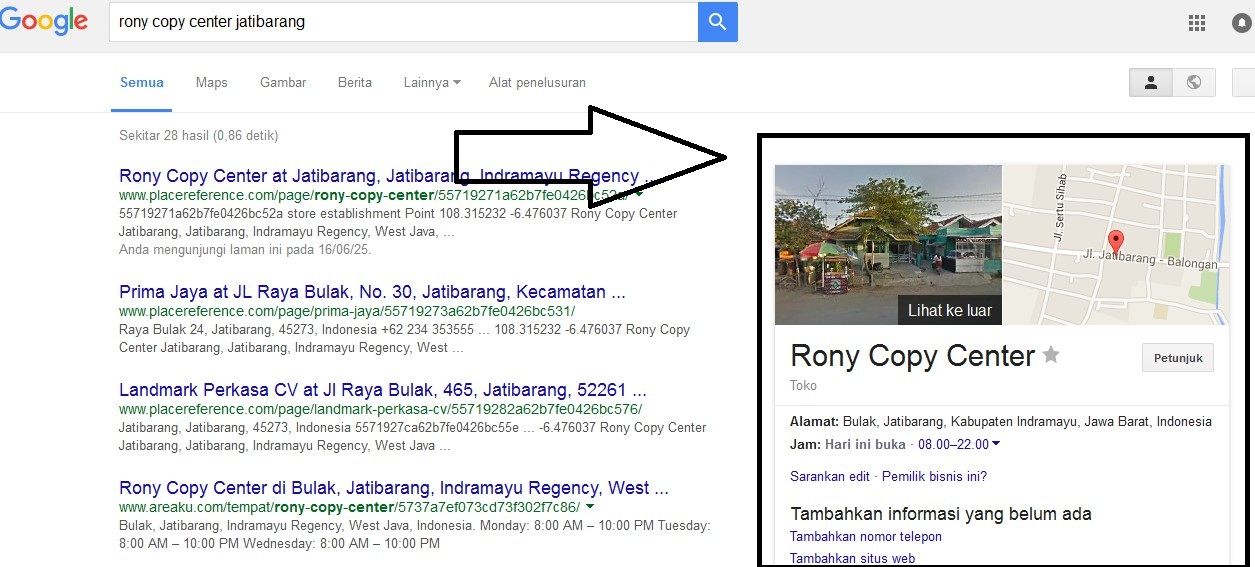The width and height of the screenshot is (1255, 567).
Task: Click the prima-jaya placereference URL text
Action: (347, 311)
